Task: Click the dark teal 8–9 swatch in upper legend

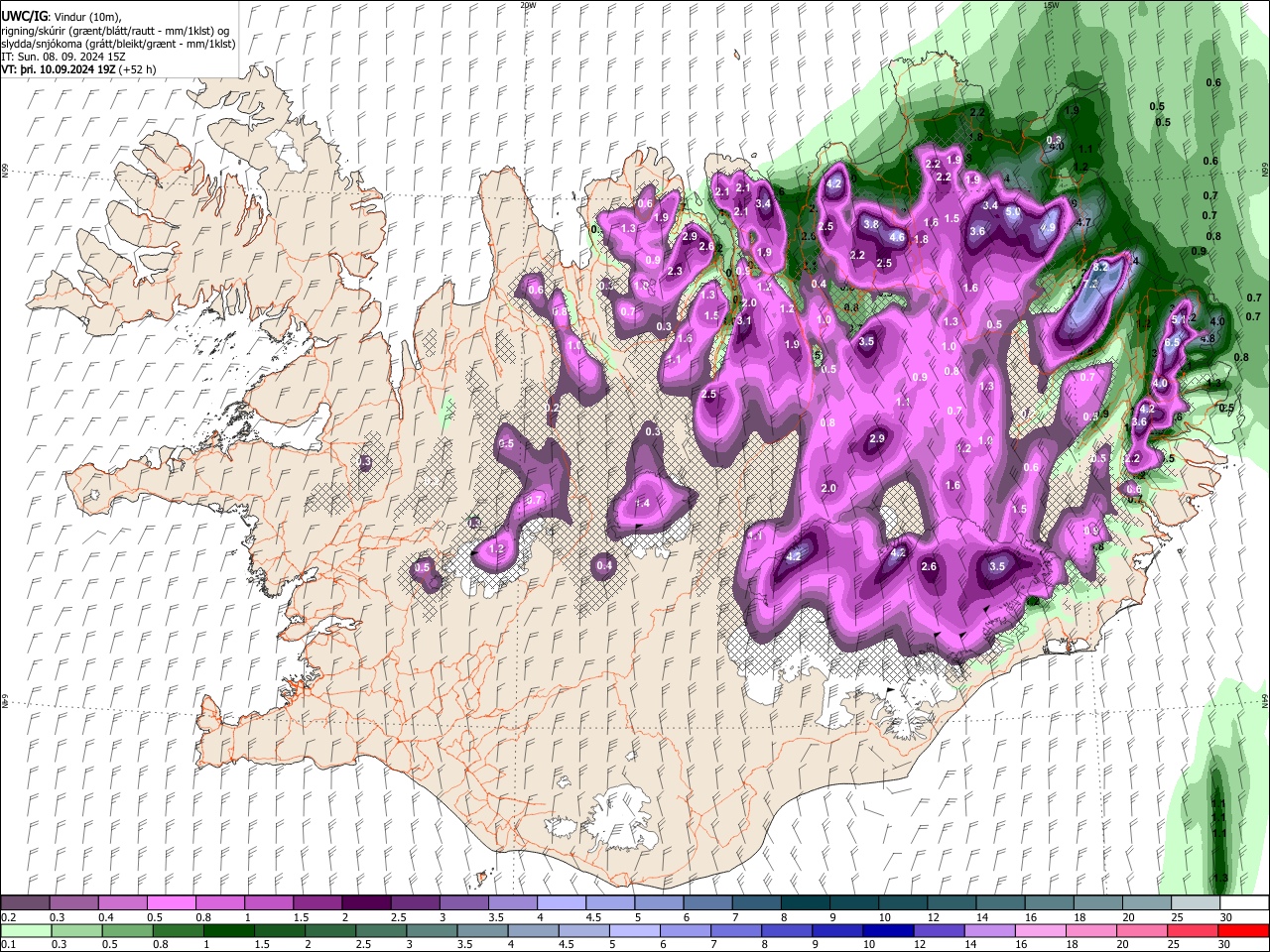Action: tap(806, 902)
